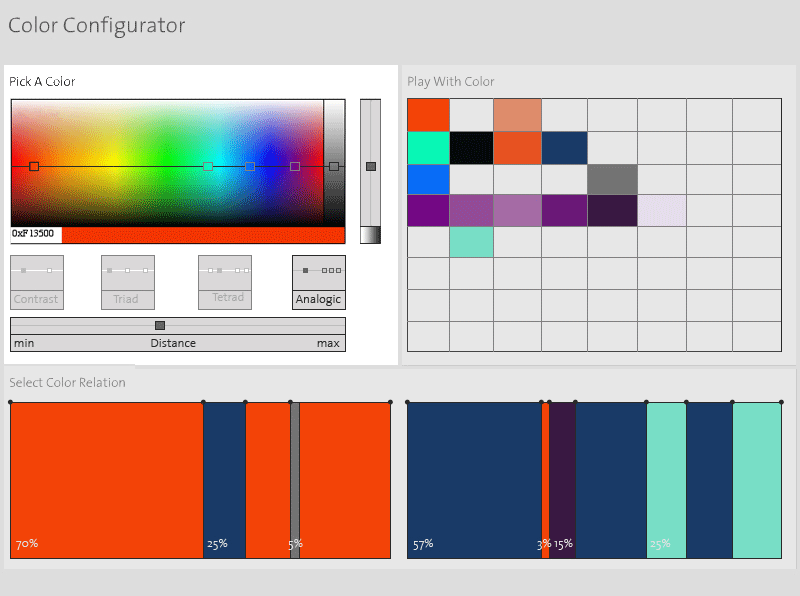The image size is (800, 596).
Task: Select the Contrast color scheme button
Action: (x=37, y=282)
